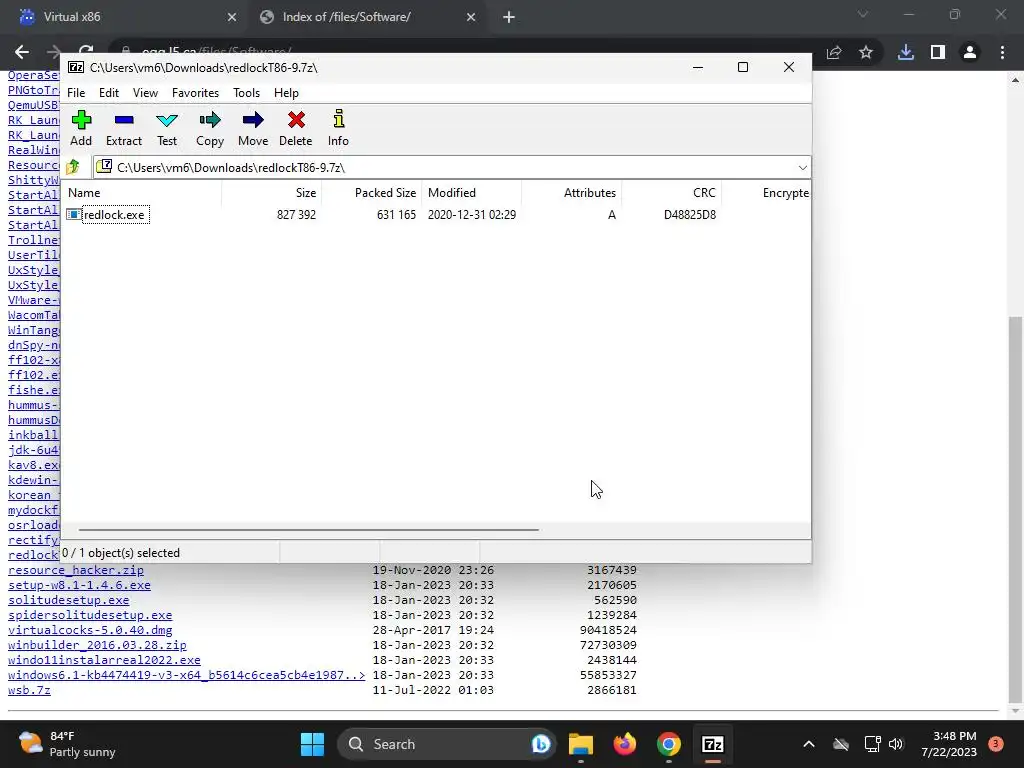Viewport: 1024px width, 768px height.
Task: Show hidden system tray icons
Action: point(808,744)
